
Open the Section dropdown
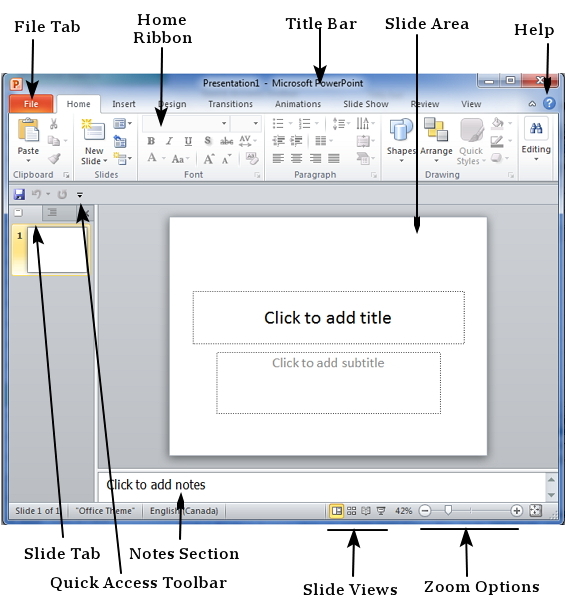[122, 158]
